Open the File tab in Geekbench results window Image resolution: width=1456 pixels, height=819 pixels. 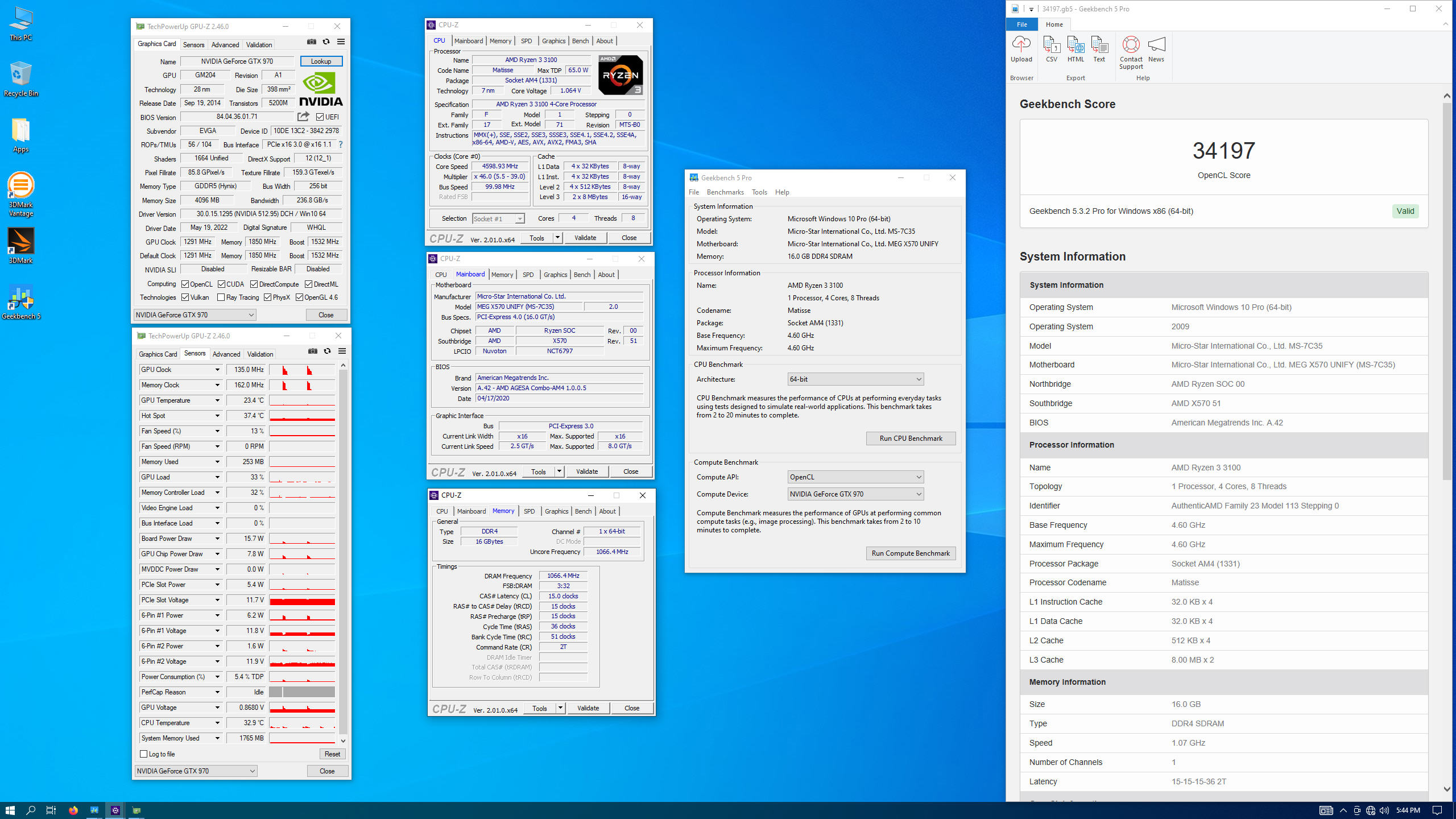pos(1022,24)
